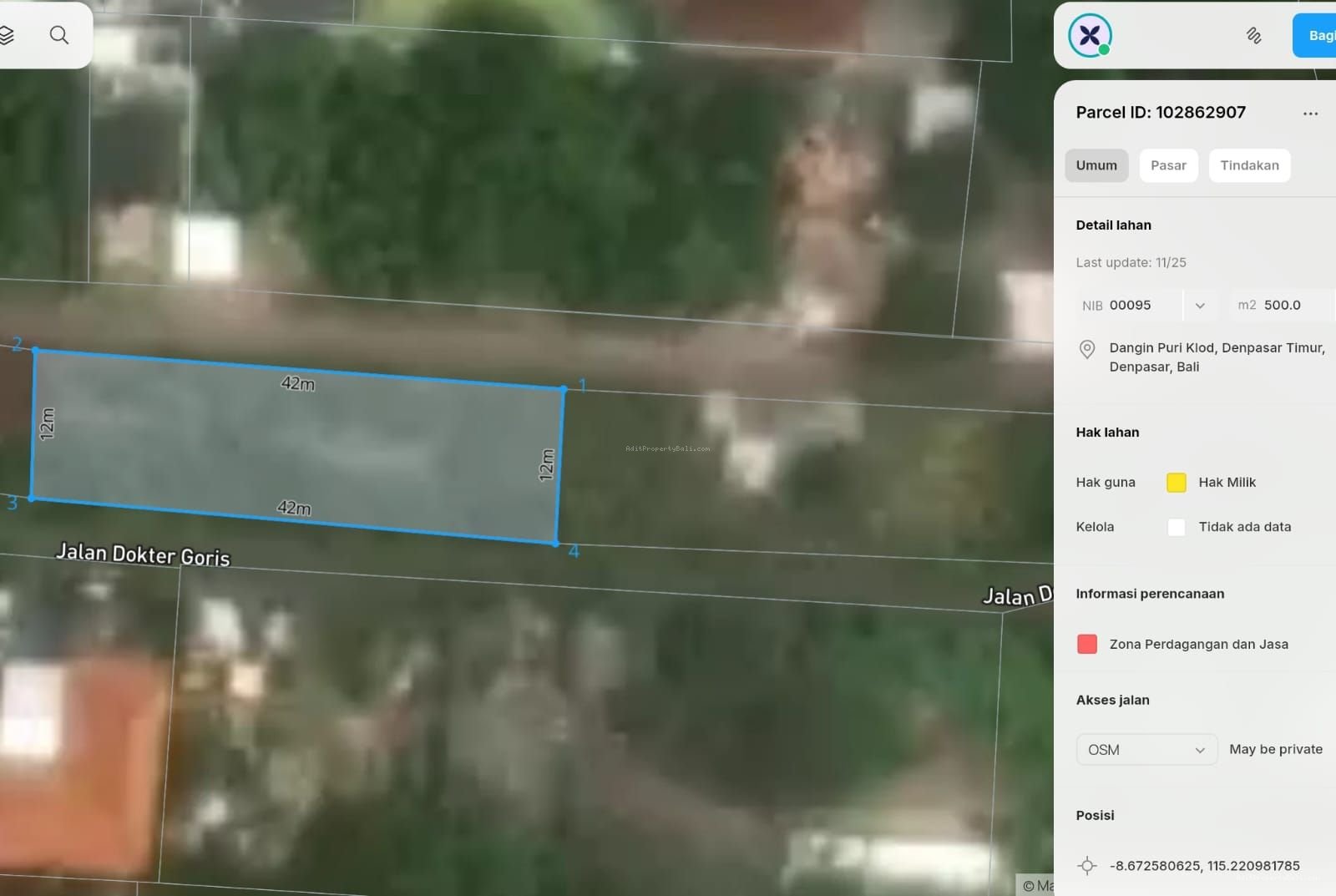This screenshot has height=896, width=1336.
Task: Open the map layers icon
Action: tap(7, 35)
